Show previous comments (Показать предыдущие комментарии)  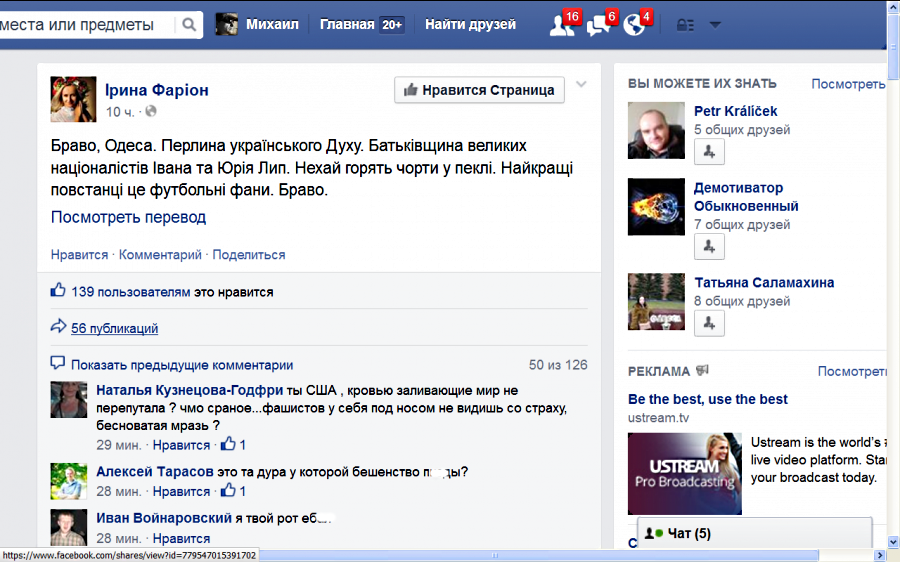[x=181, y=365]
